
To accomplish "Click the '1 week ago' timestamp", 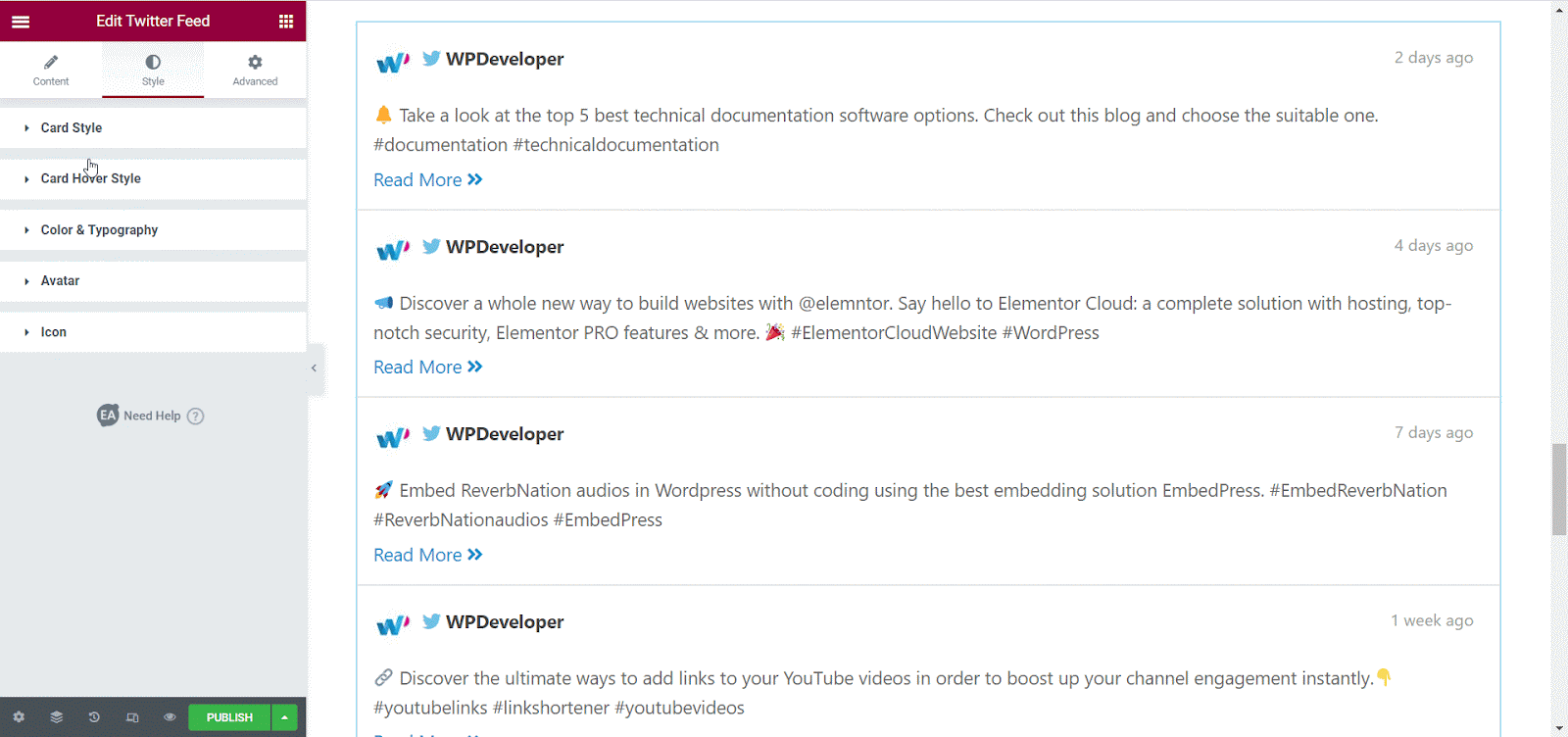I will [x=1432, y=621].
